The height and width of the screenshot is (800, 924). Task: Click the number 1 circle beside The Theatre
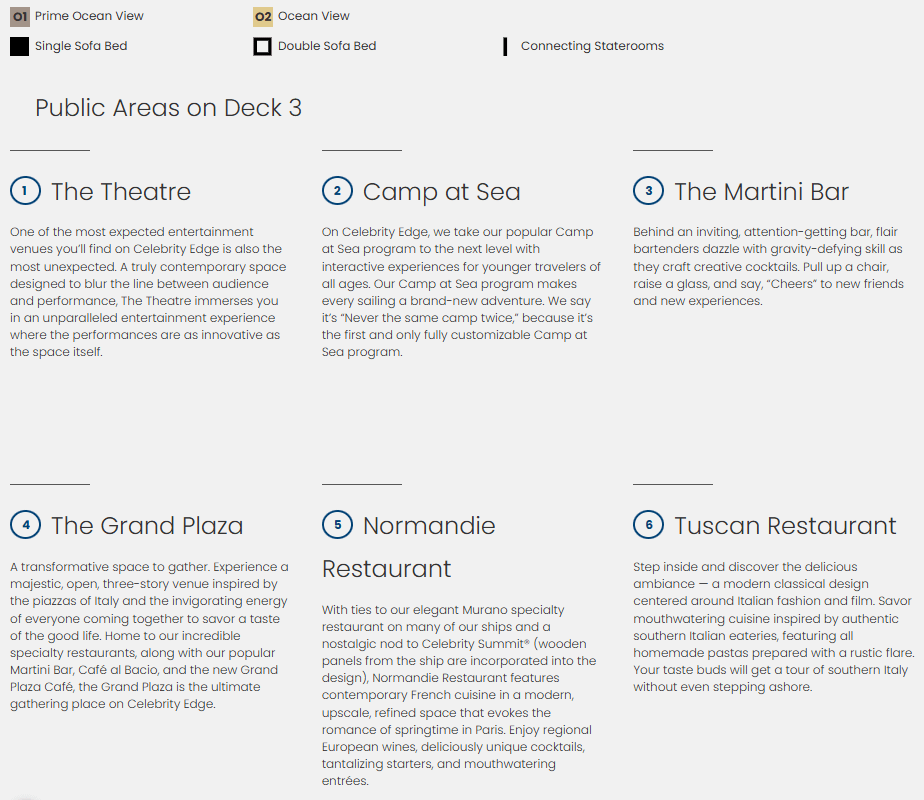25,191
